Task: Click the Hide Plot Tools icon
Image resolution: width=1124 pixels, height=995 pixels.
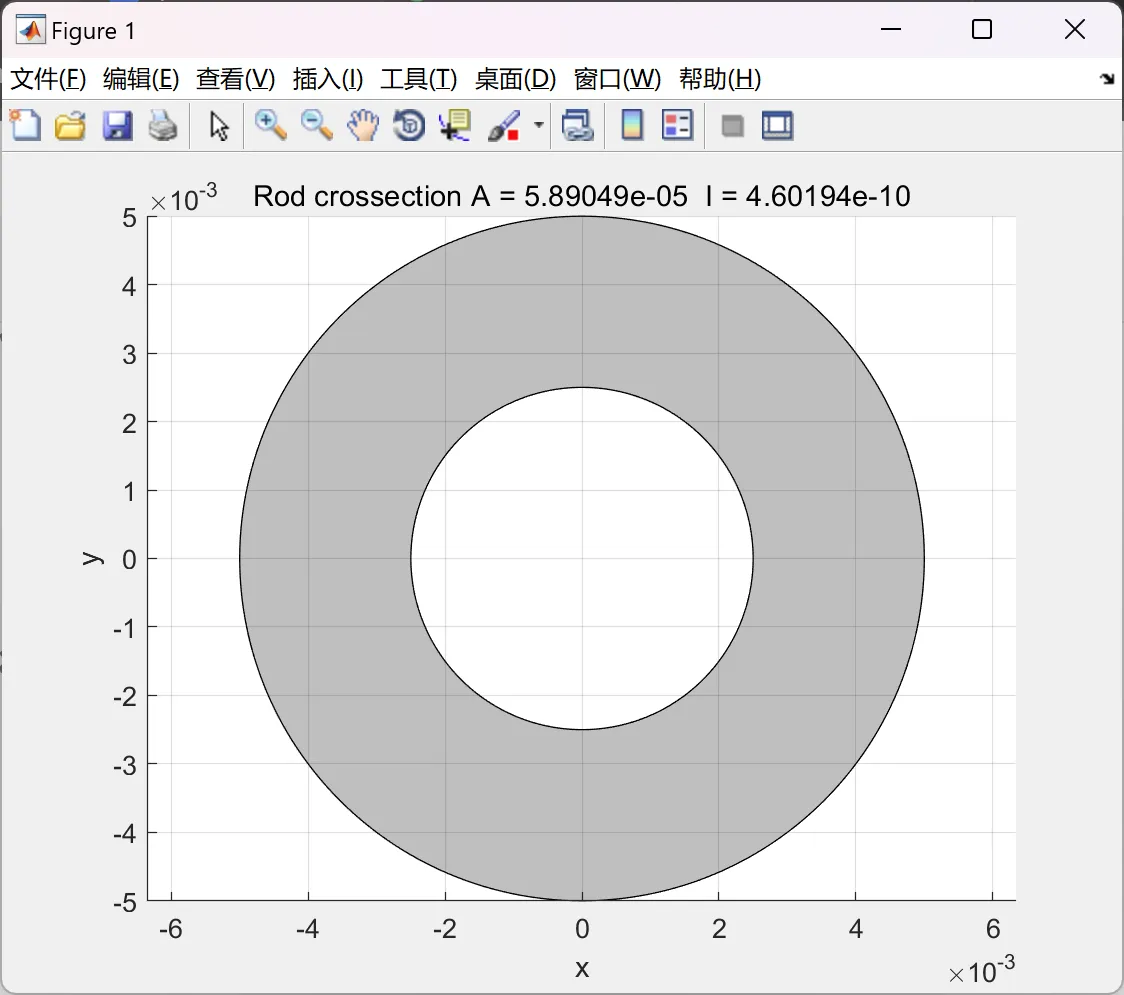Action: point(732,126)
